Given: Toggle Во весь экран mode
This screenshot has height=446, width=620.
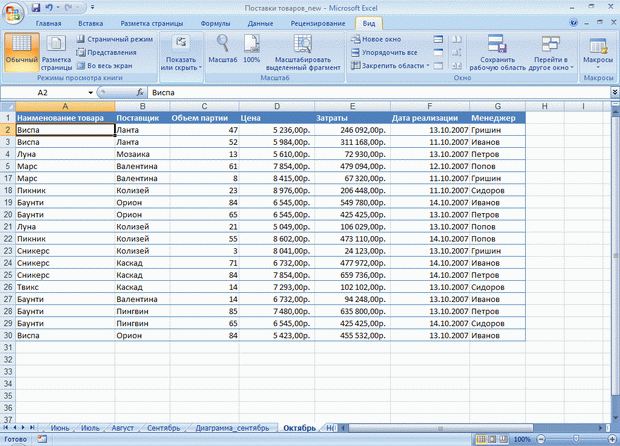Looking at the screenshot, I should pos(104,66).
